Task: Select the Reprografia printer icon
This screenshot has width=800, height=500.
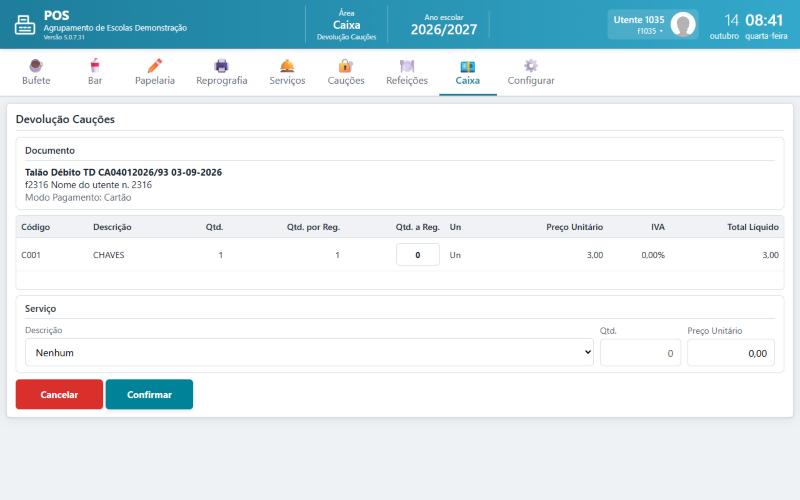Action: 221,65
